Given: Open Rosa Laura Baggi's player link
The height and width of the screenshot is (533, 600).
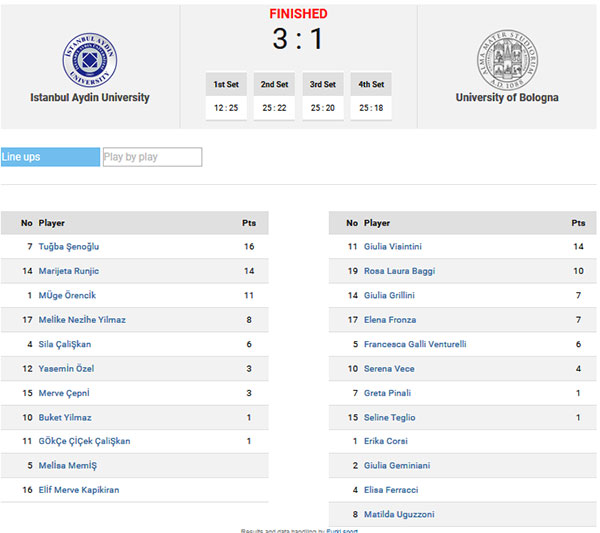Looking at the screenshot, I should 399,271.
